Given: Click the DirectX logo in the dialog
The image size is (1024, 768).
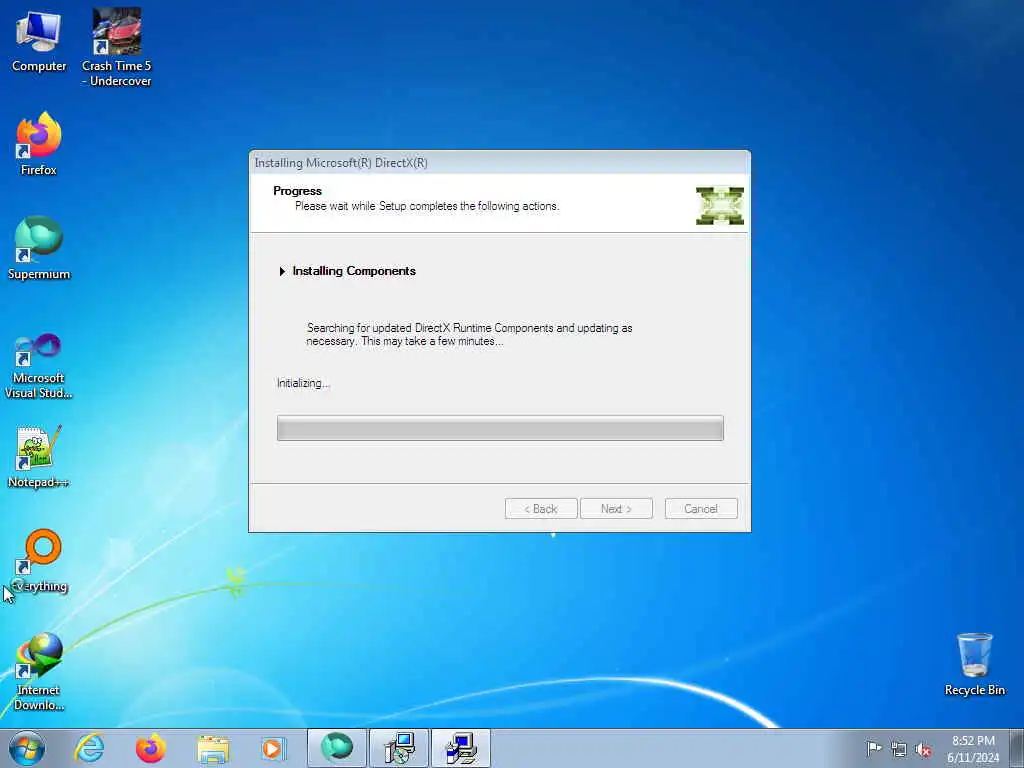Looking at the screenshot, I should [720, 206].
